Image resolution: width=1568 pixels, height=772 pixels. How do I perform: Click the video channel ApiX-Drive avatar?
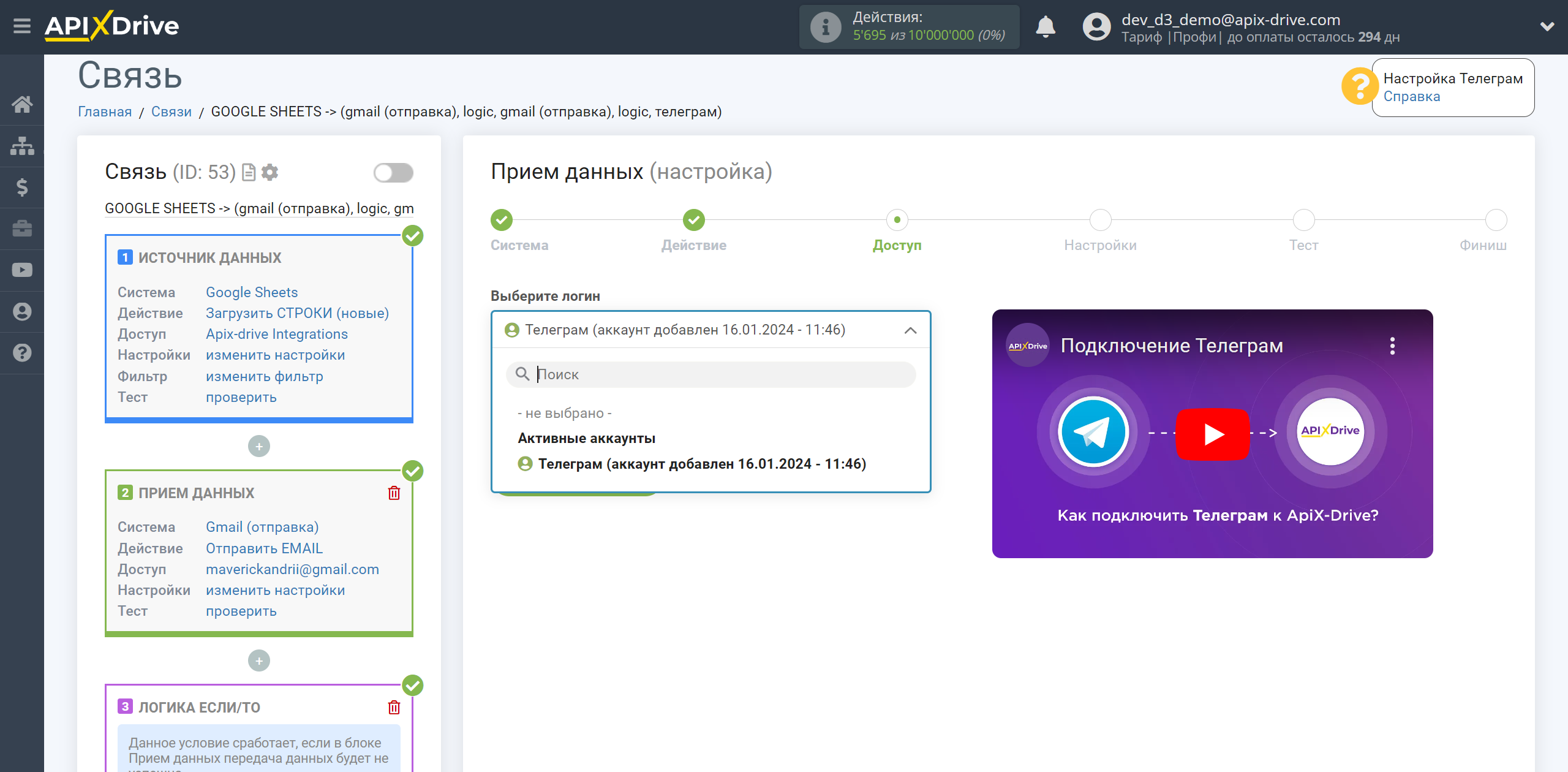tap(1028, 346)
